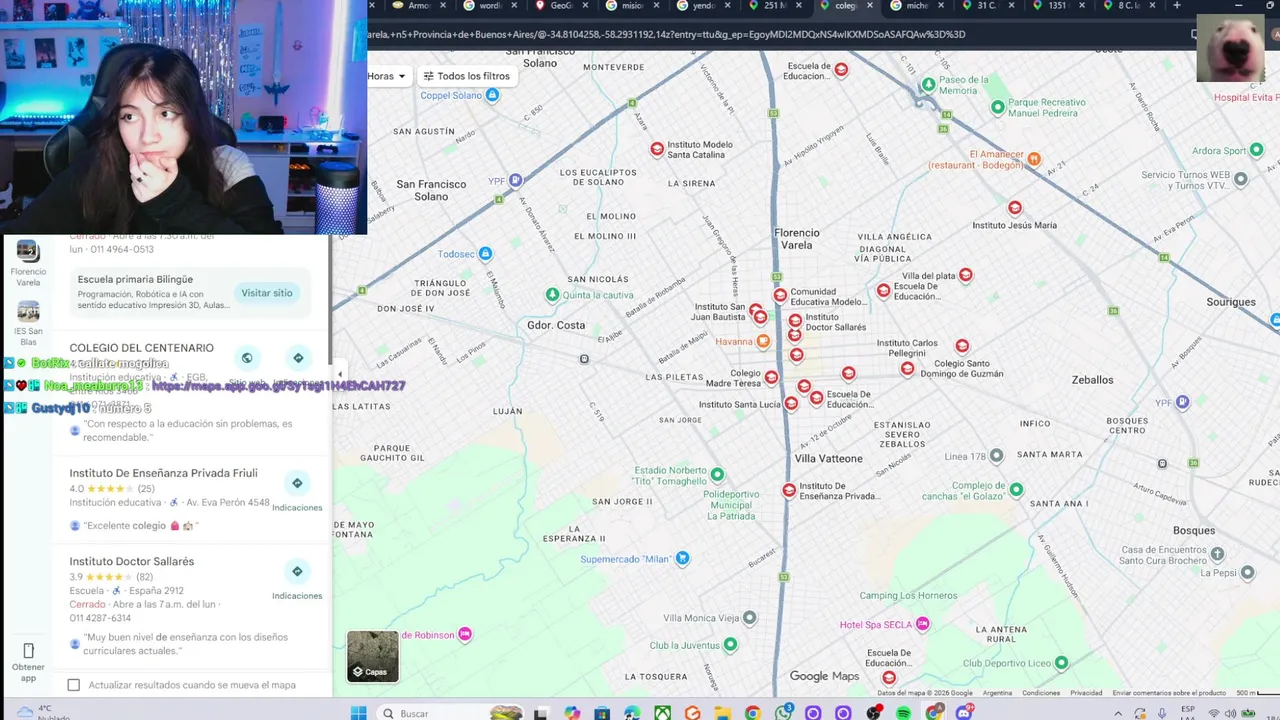Open the Xbox app from the taskbar
1280x720 pixels.
point(662,713)
